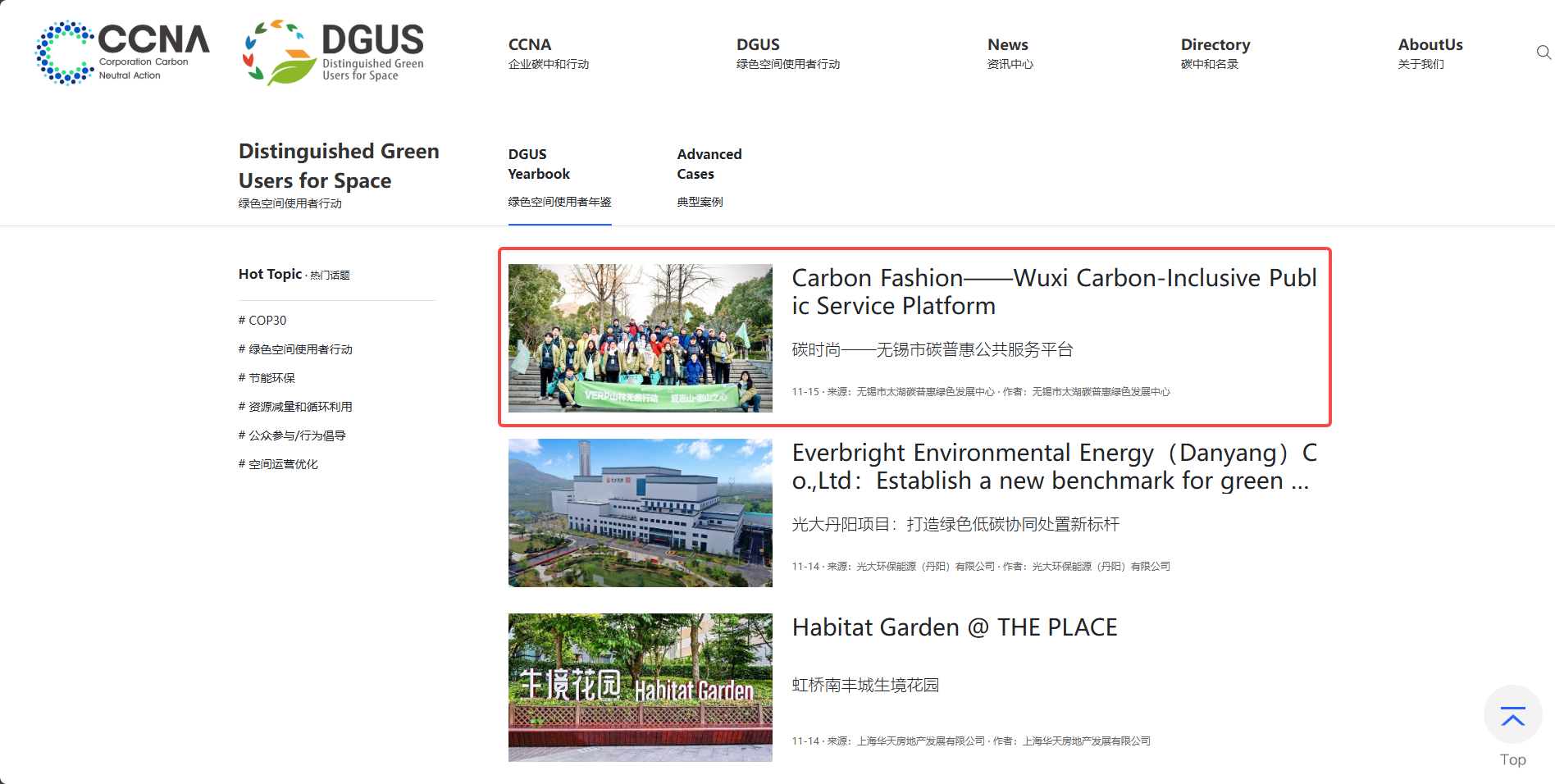Click the CCNA logo
Viewport: 1555px width, 784px height.
click(122, 52)
